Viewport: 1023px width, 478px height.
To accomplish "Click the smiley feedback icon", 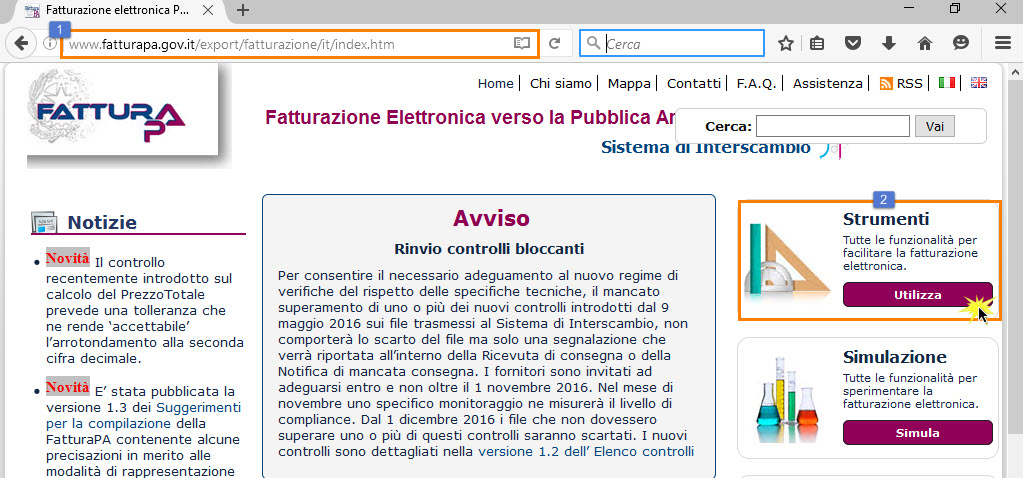I will point(960,44).
